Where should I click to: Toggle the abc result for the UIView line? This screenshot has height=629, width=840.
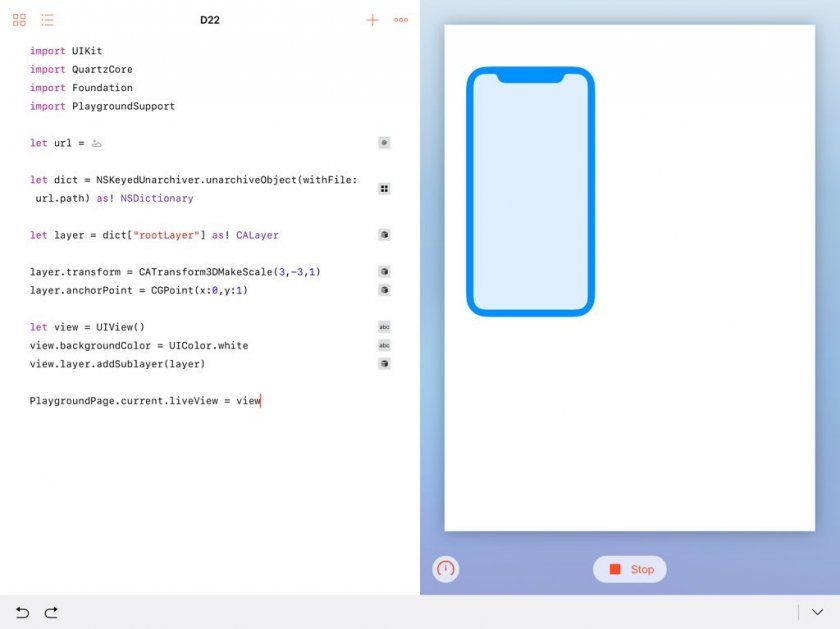(384, 326)
